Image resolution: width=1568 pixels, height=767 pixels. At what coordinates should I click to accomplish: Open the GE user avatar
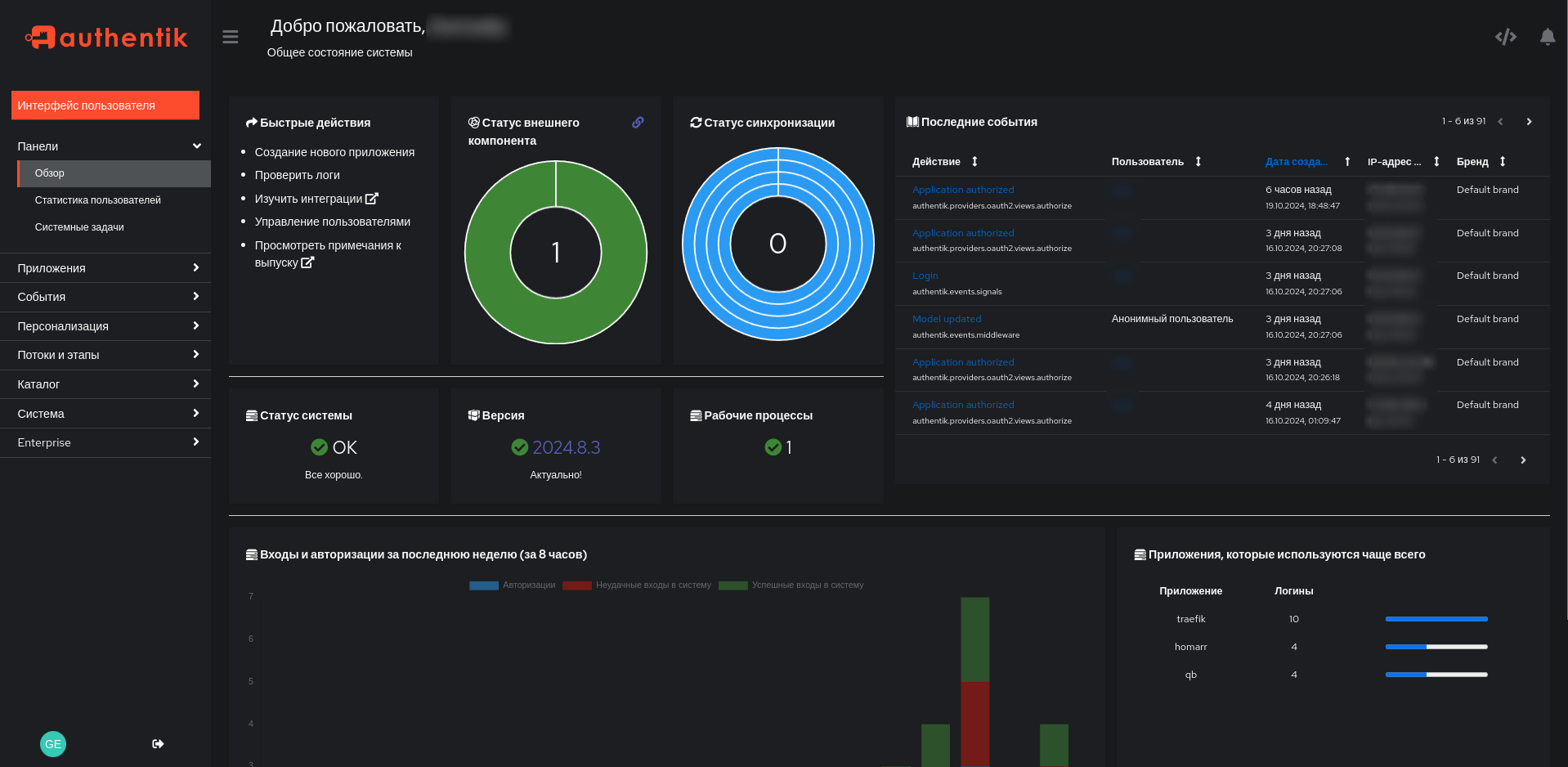[x=53, y=744]
